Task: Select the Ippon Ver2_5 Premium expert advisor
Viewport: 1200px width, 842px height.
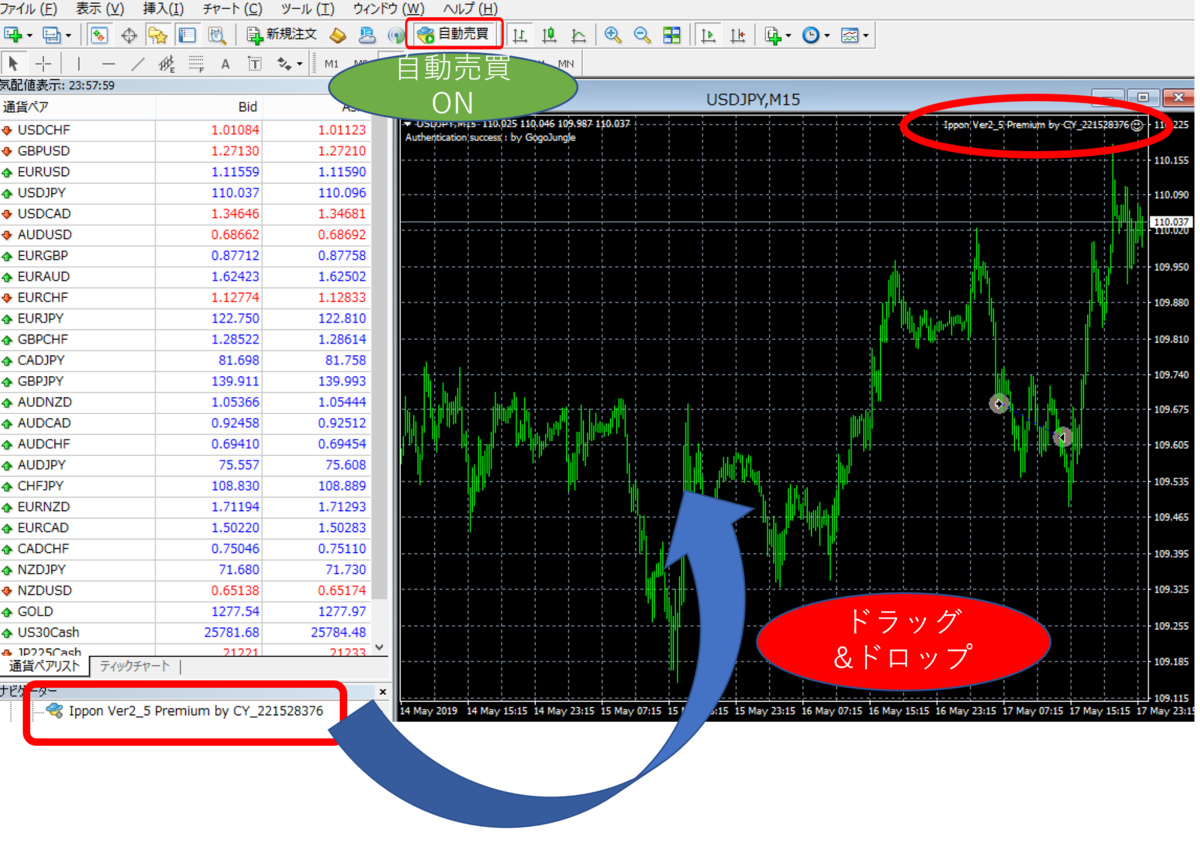Action: point(185,711)
